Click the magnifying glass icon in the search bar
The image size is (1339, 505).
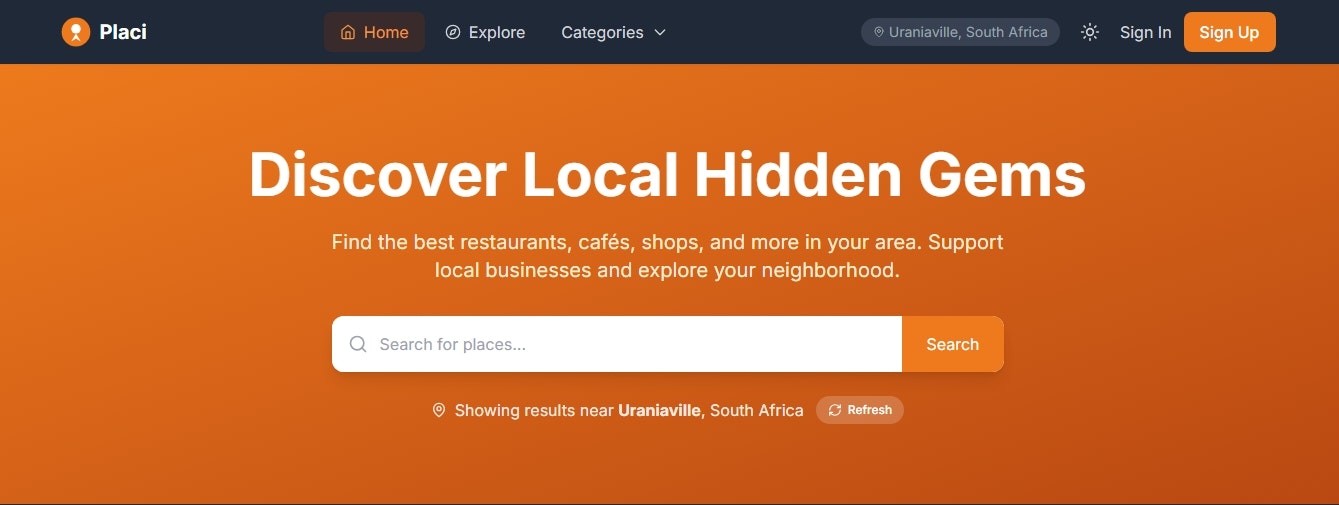click(x=358, y=344)
